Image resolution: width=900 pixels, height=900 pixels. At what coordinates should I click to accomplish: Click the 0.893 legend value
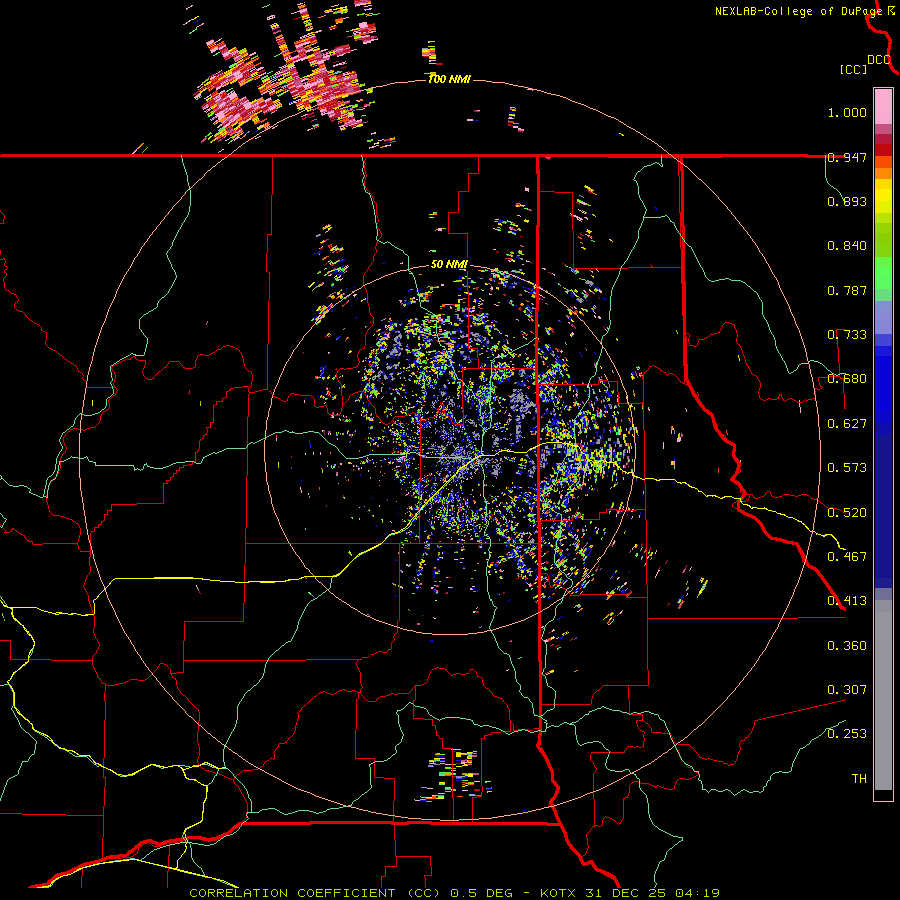click(847, 201)
